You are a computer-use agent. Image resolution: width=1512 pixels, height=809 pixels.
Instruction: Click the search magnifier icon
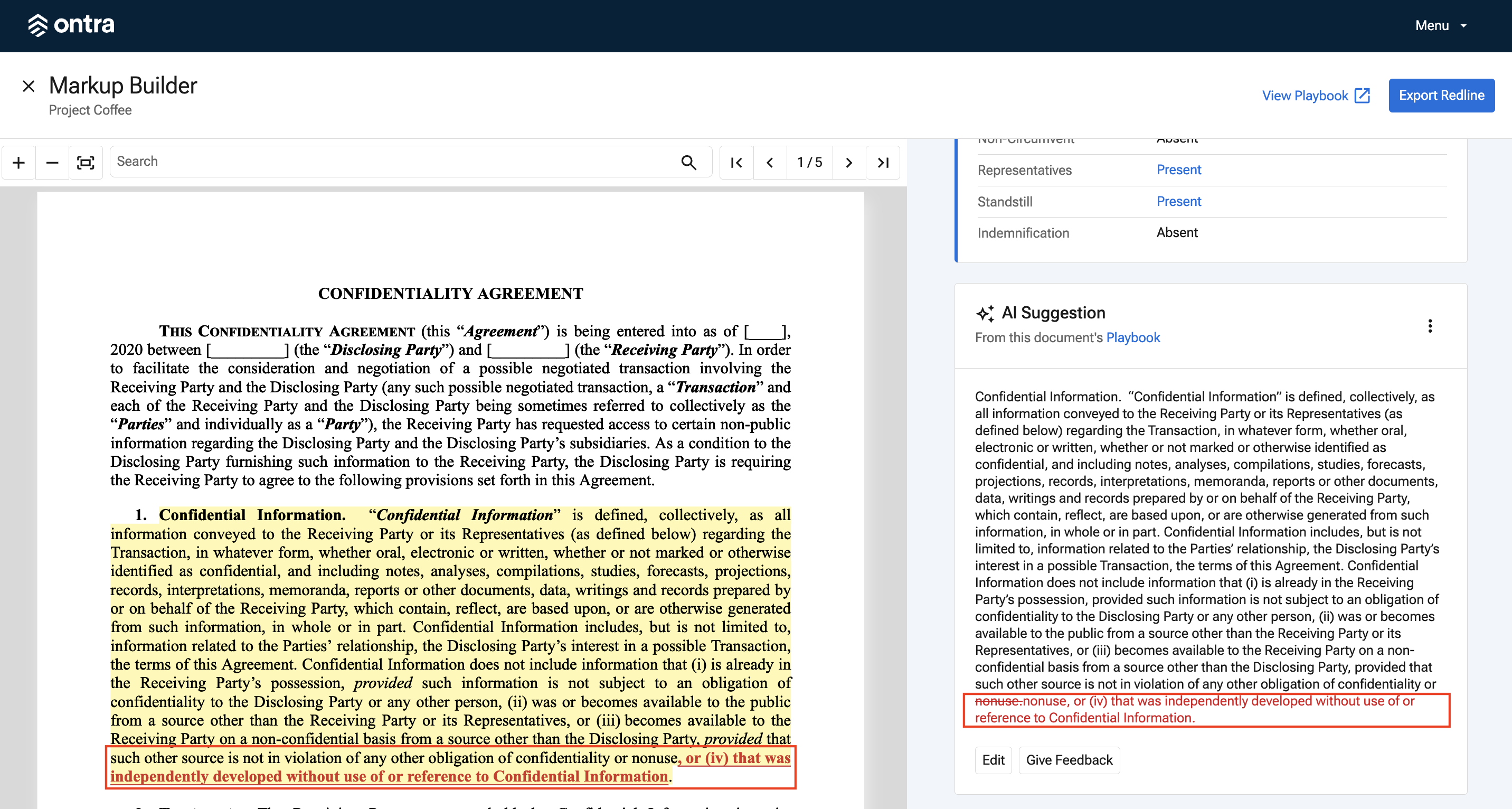[688, 163]
